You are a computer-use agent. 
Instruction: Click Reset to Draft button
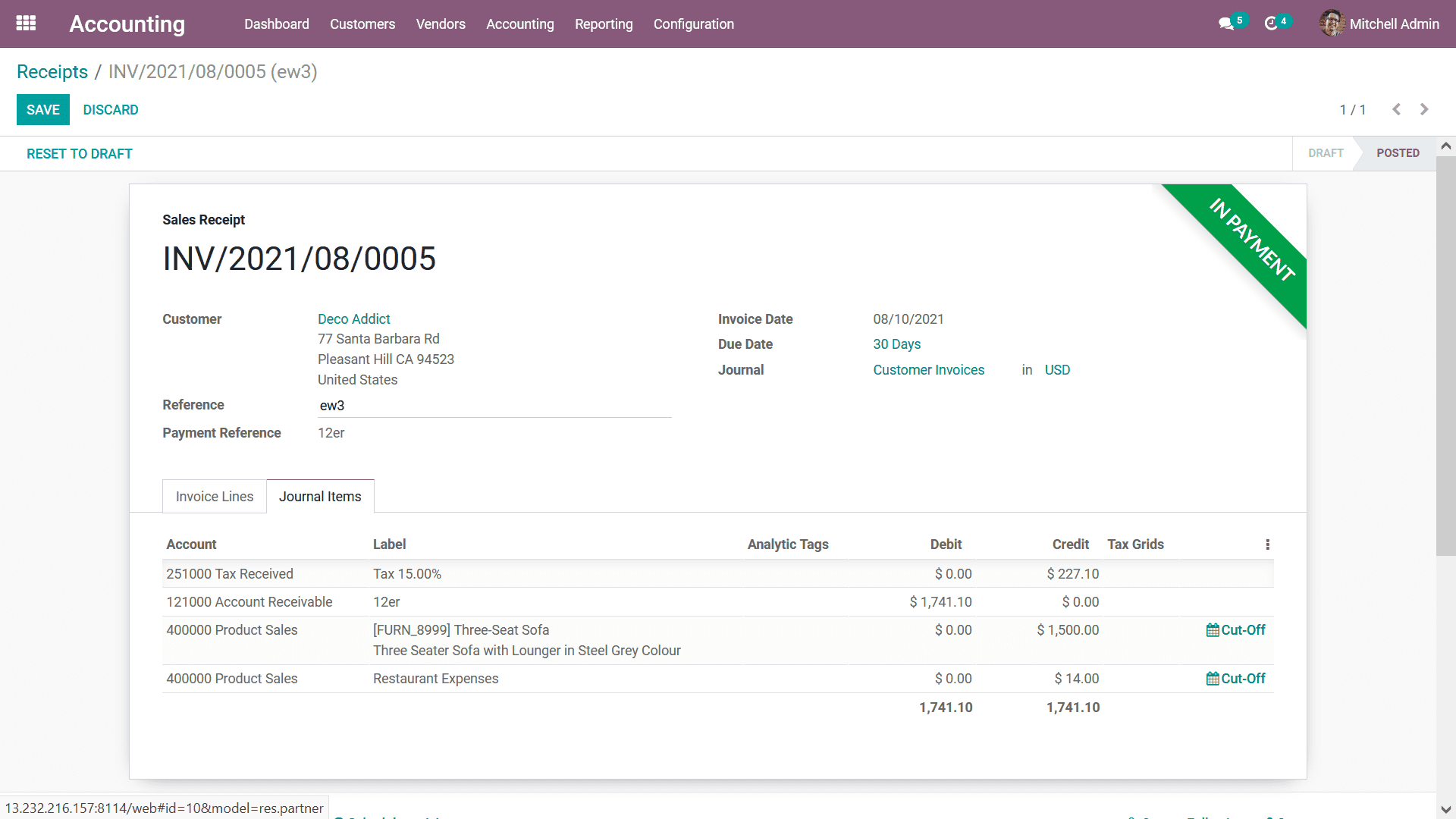point(79,154)
